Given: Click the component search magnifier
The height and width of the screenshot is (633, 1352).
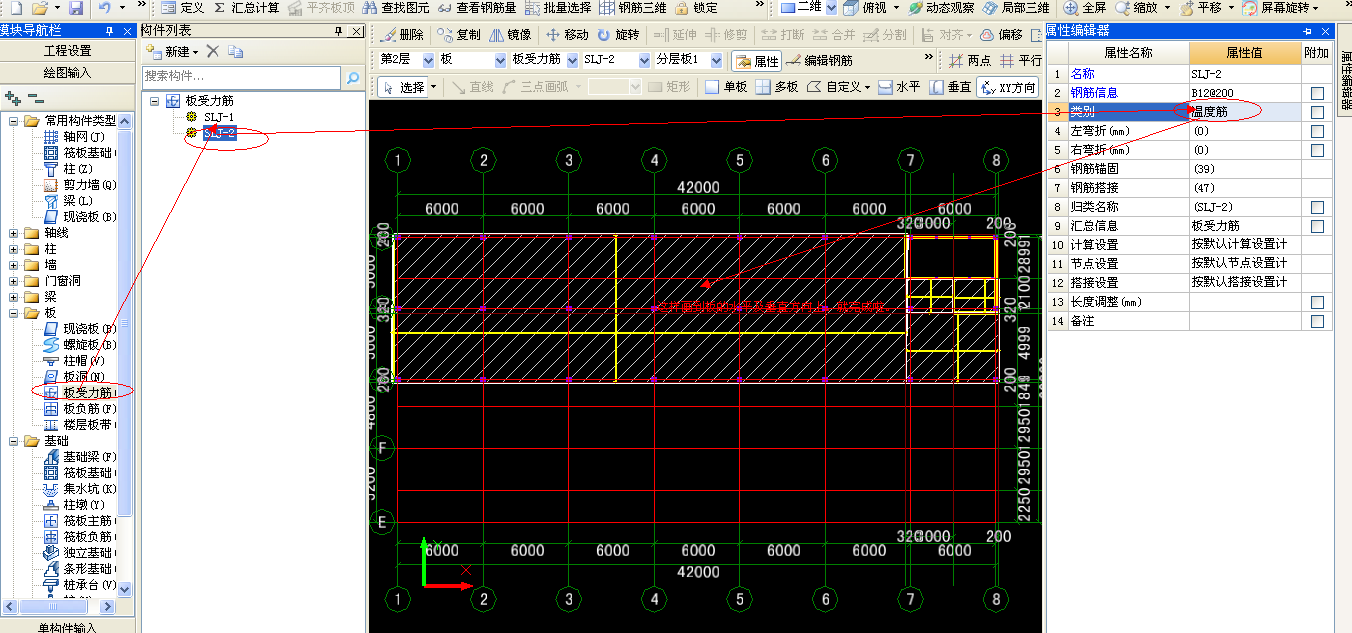Looking at the screenshot, I should click(353, 76).
